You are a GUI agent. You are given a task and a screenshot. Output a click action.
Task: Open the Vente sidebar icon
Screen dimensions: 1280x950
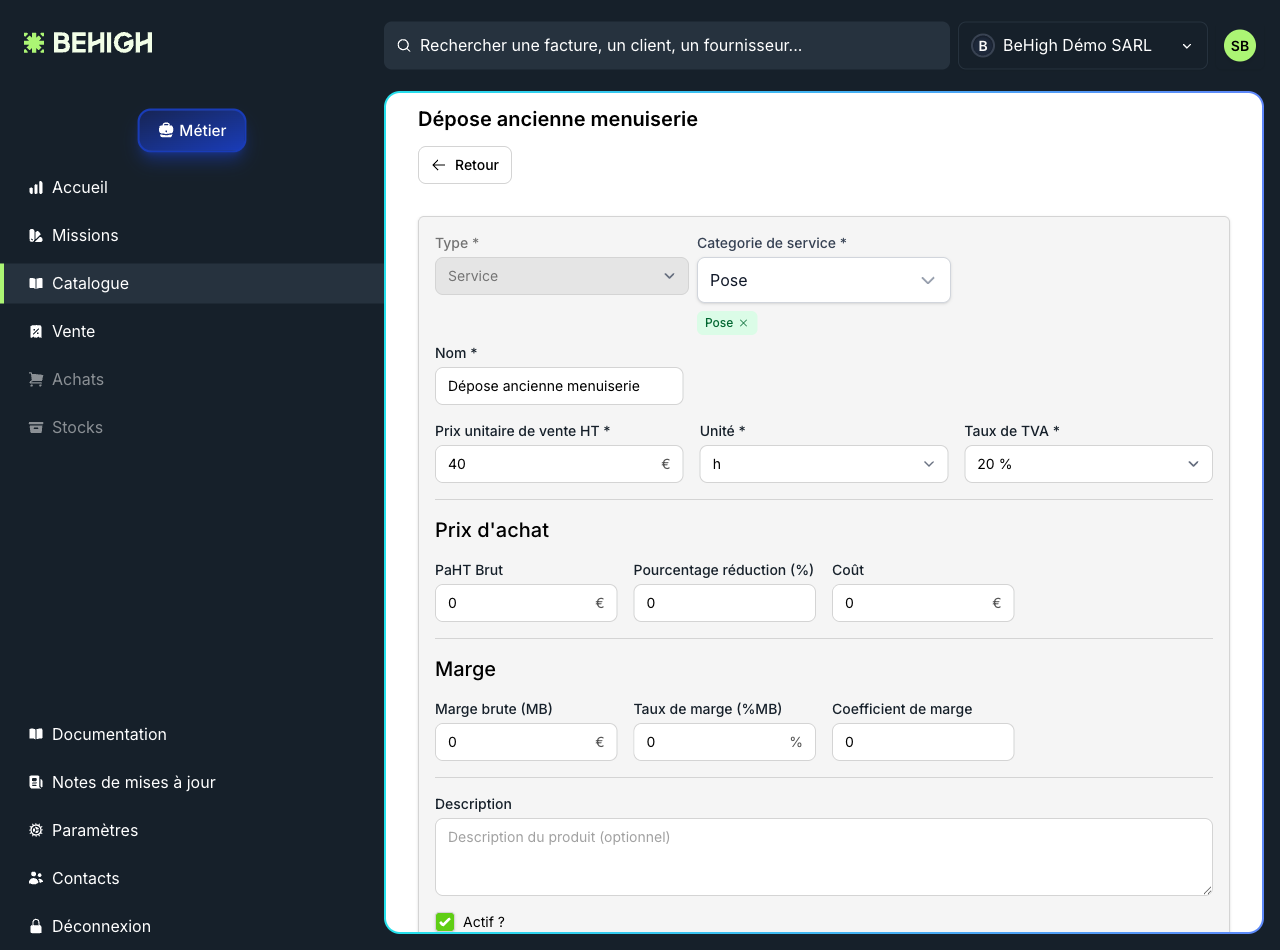[36, 331]
